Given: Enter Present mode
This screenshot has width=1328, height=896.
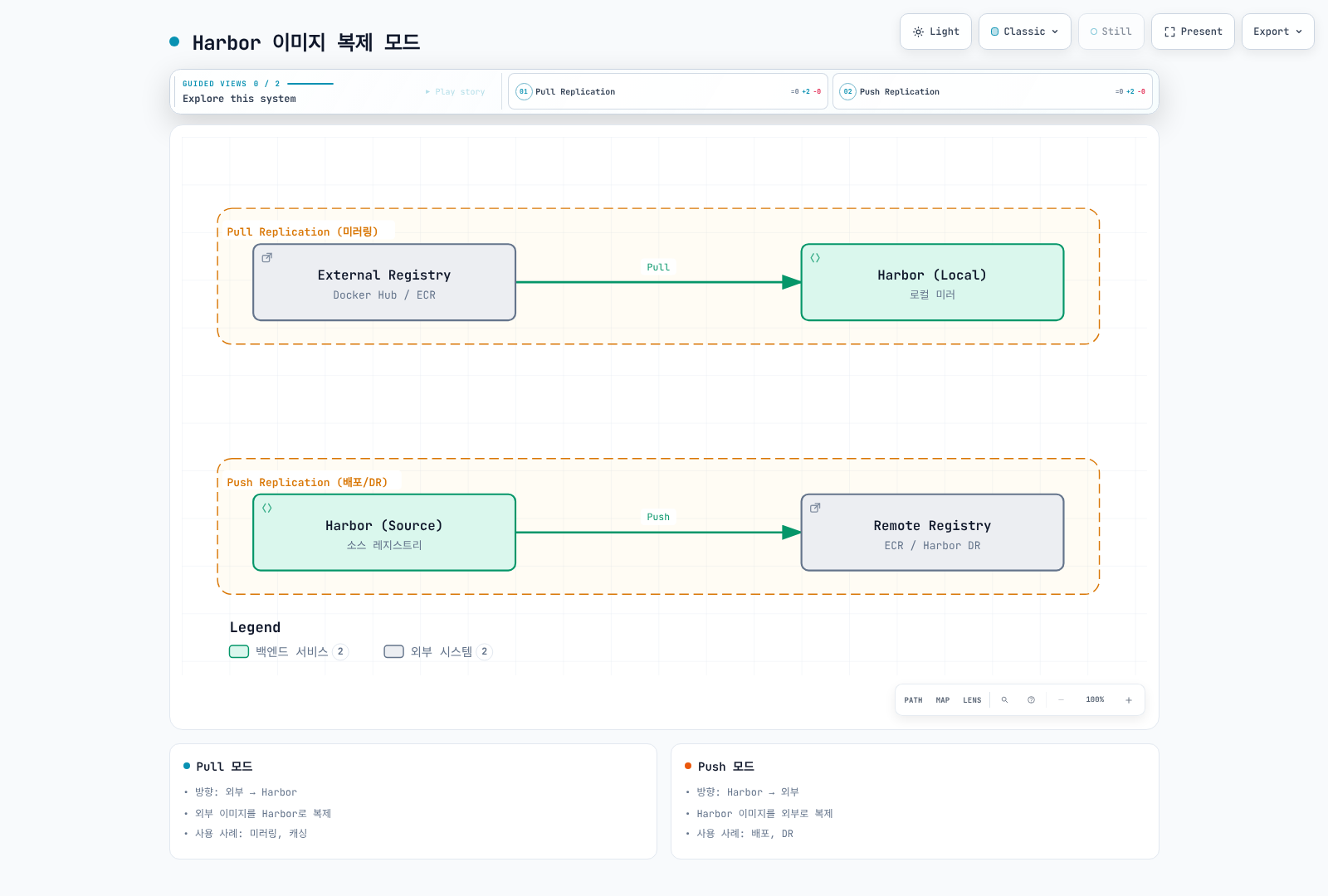Looking at the screenshot, I should tap(1193, 32).
